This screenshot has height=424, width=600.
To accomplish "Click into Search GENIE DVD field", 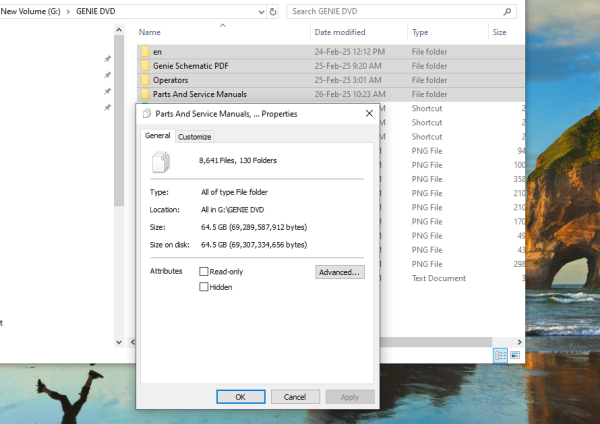I will (x=401, y=11).
